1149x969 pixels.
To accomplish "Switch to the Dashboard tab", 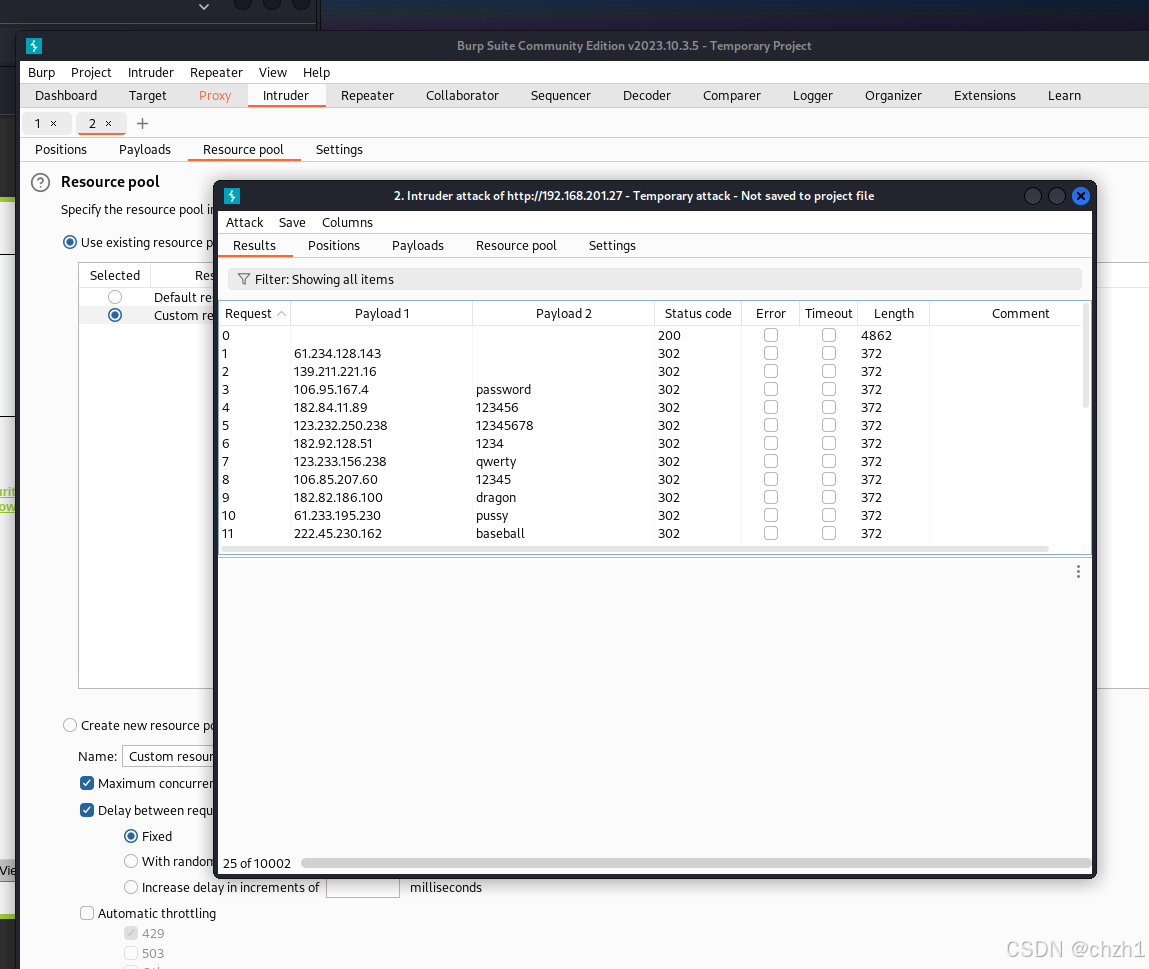I will click(x=66, y=95).
